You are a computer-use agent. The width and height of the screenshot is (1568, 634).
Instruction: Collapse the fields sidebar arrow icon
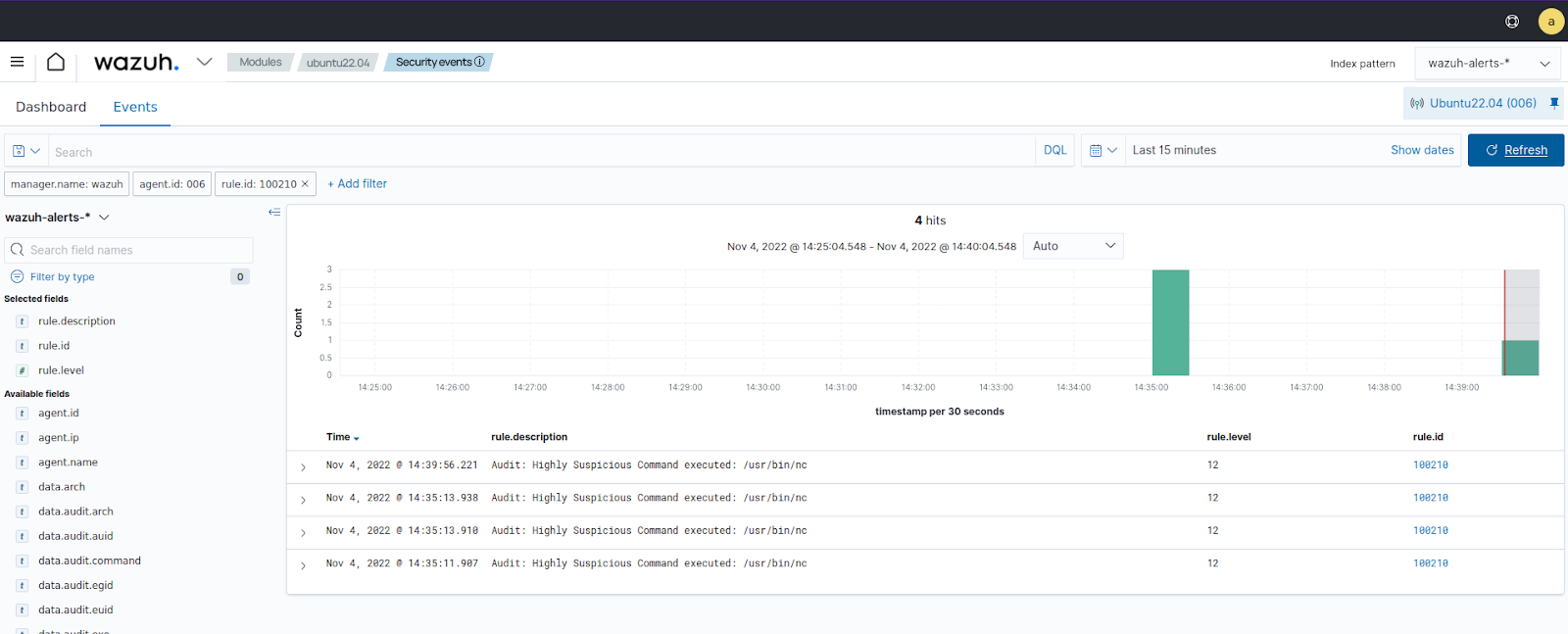click(x=274, y=213)
